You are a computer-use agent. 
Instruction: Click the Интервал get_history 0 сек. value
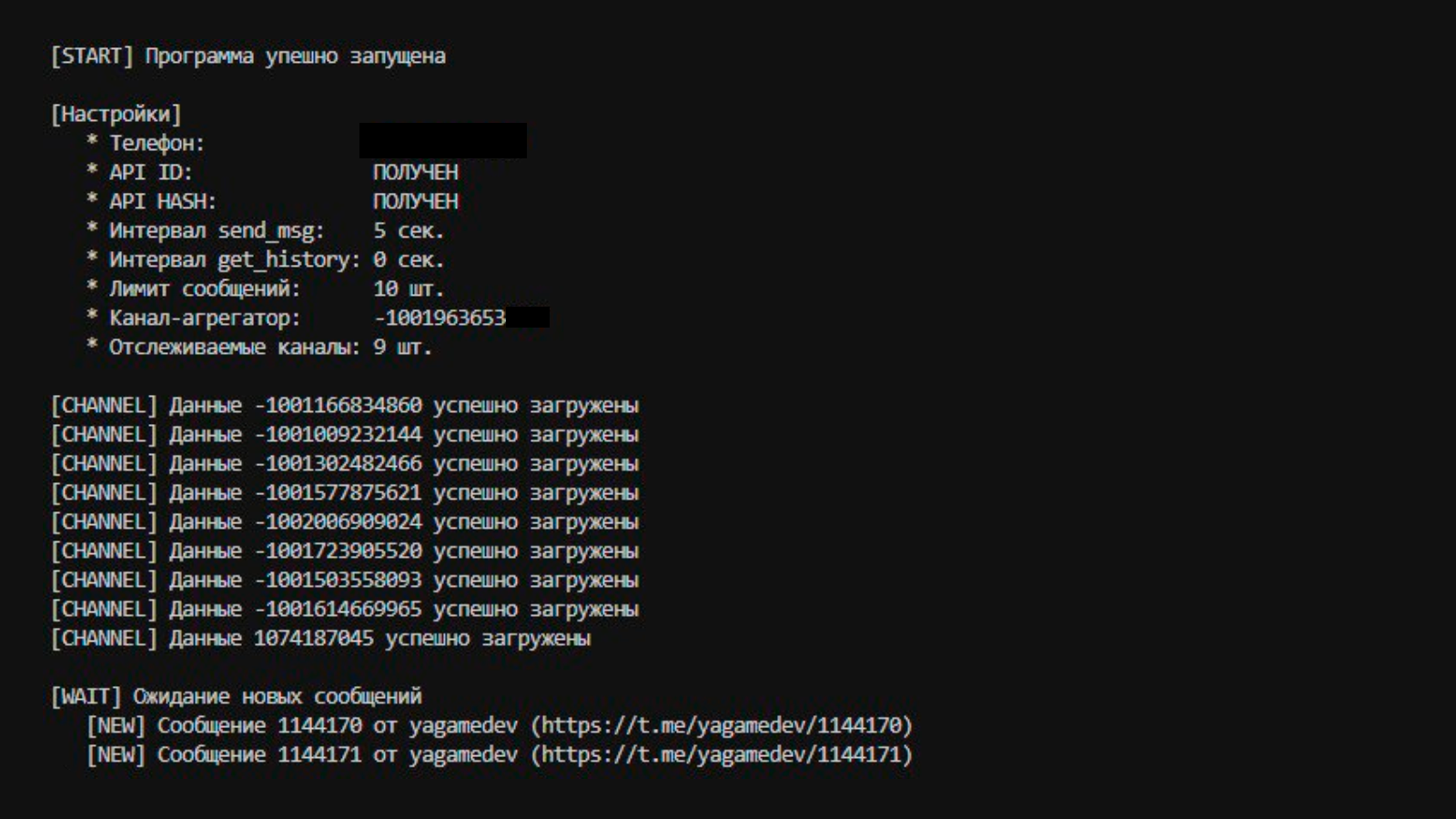(x=409, y=259)
